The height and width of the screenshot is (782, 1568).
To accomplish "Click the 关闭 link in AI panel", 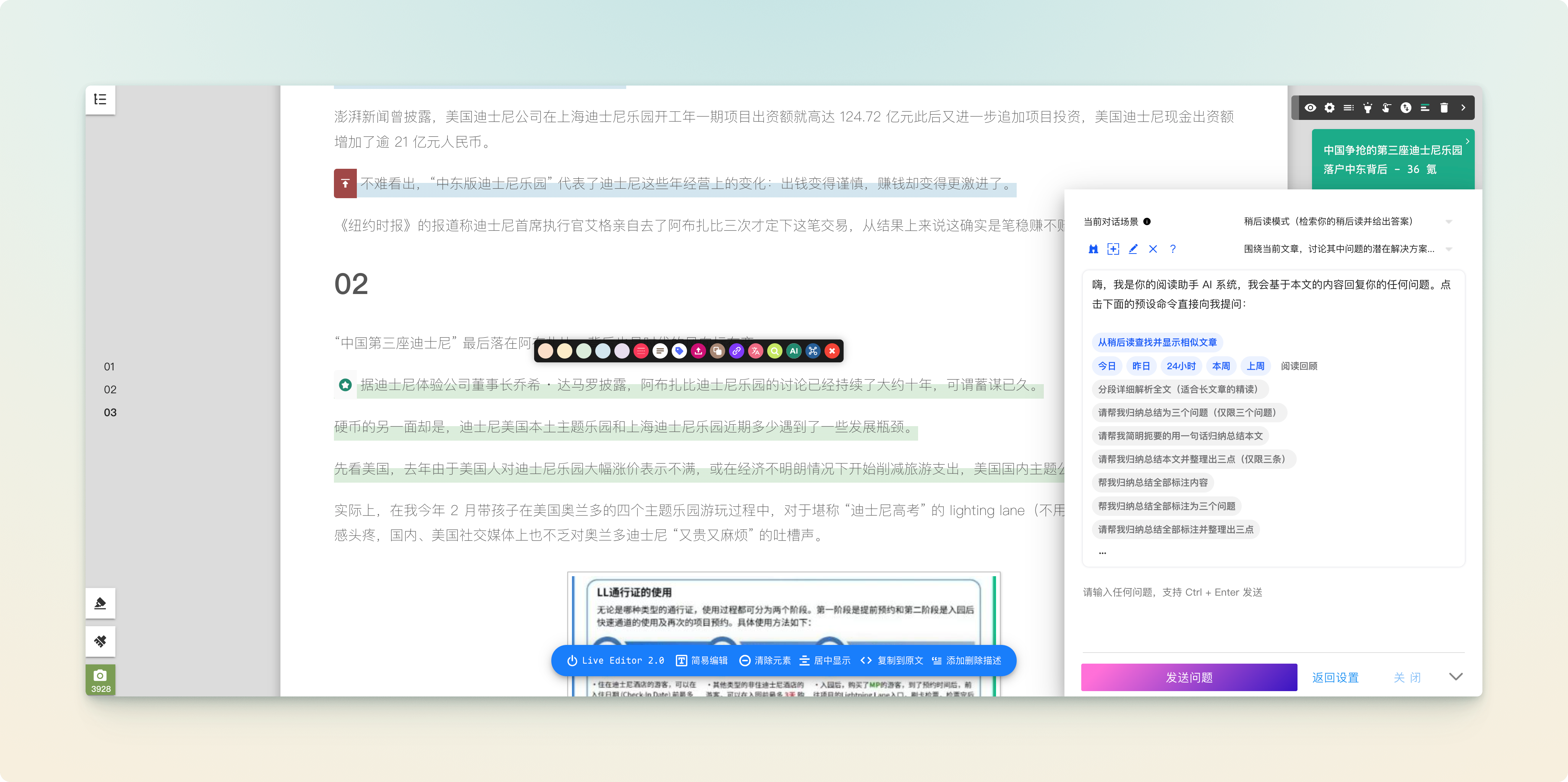I will click(x=1407, y=677).
